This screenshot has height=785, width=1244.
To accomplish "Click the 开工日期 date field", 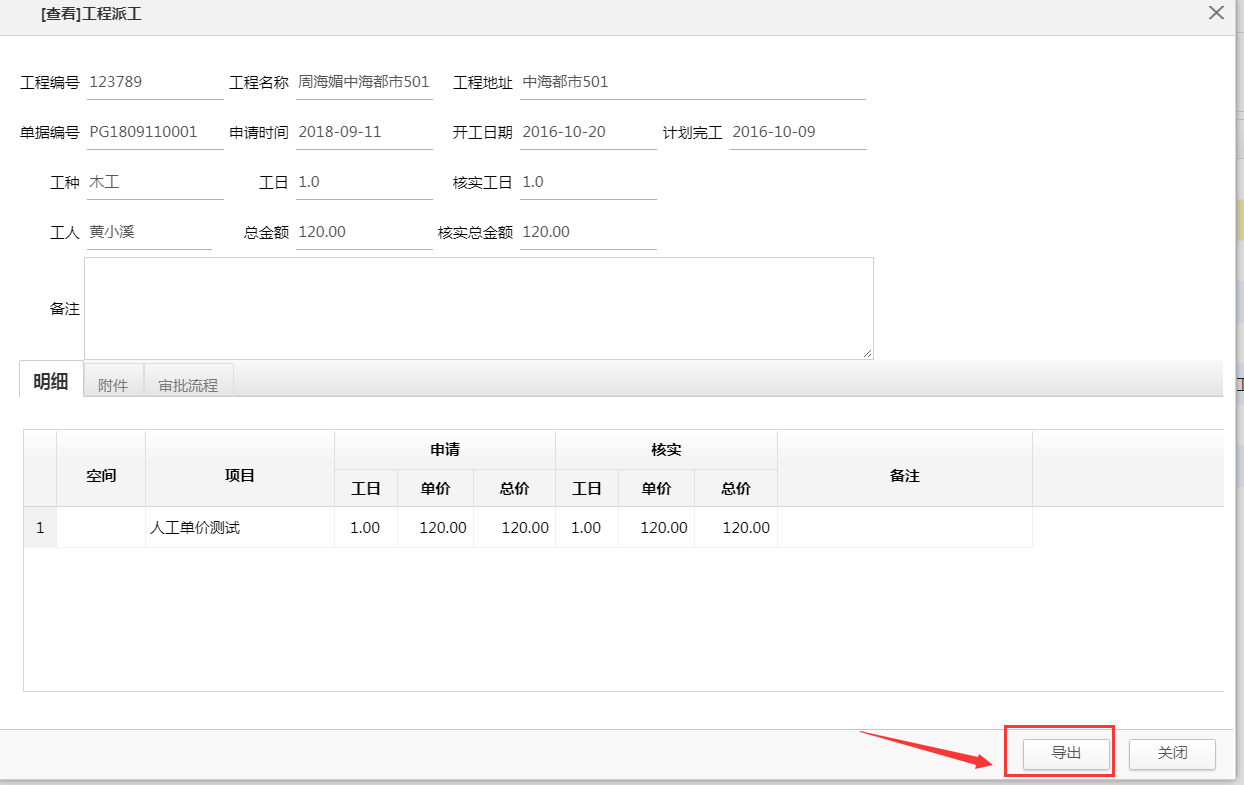I will [x=588, y=132].
